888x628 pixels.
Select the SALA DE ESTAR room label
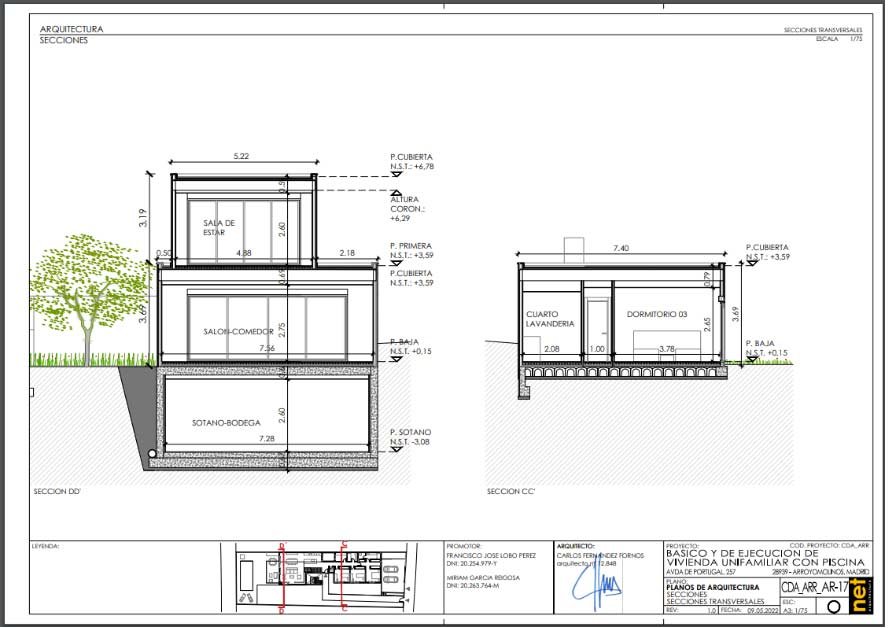click(x=218, y=227)
